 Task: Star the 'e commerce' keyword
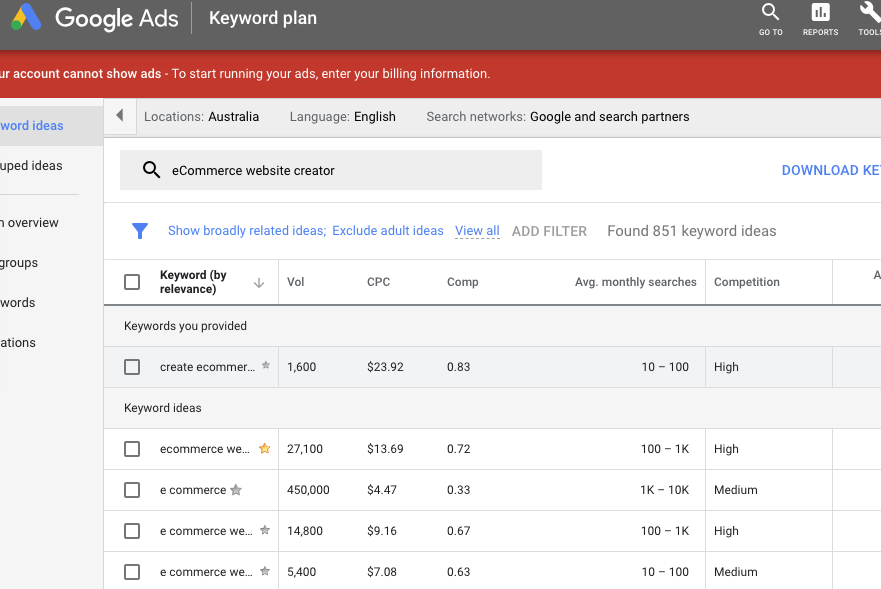(x=236, y=490)
